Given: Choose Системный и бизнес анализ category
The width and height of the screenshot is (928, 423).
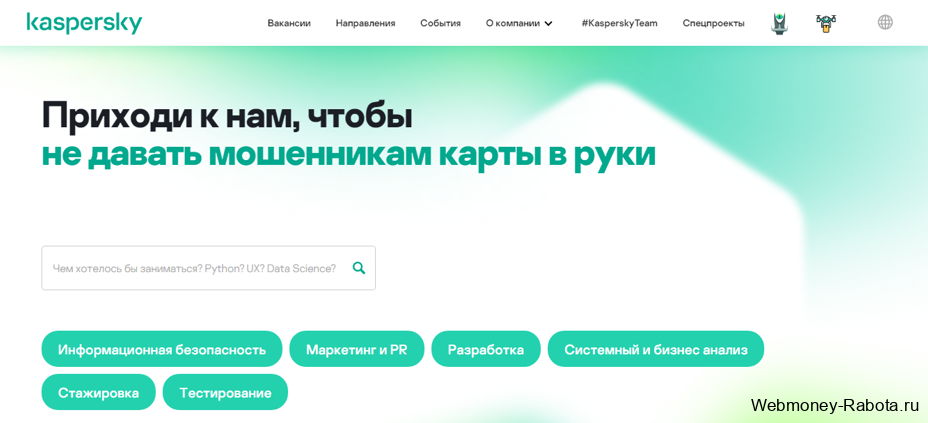Looking at the screenshot, I should (x=656, y=349).
